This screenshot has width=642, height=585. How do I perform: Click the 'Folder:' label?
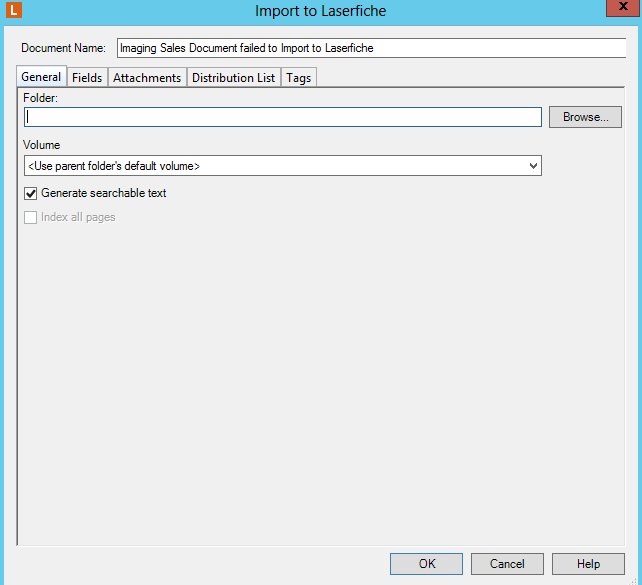click(x=41, y=98)
